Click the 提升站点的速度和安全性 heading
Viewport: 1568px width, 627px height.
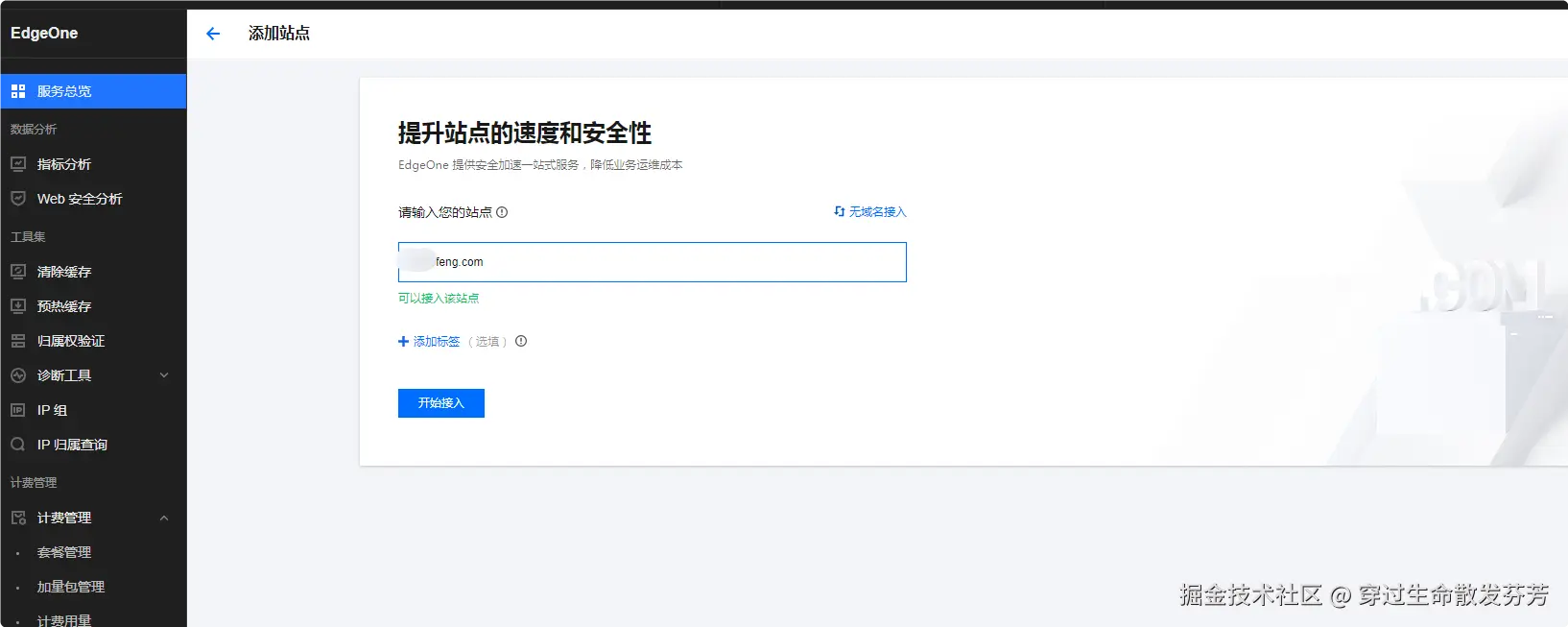[x=525, y=133]
